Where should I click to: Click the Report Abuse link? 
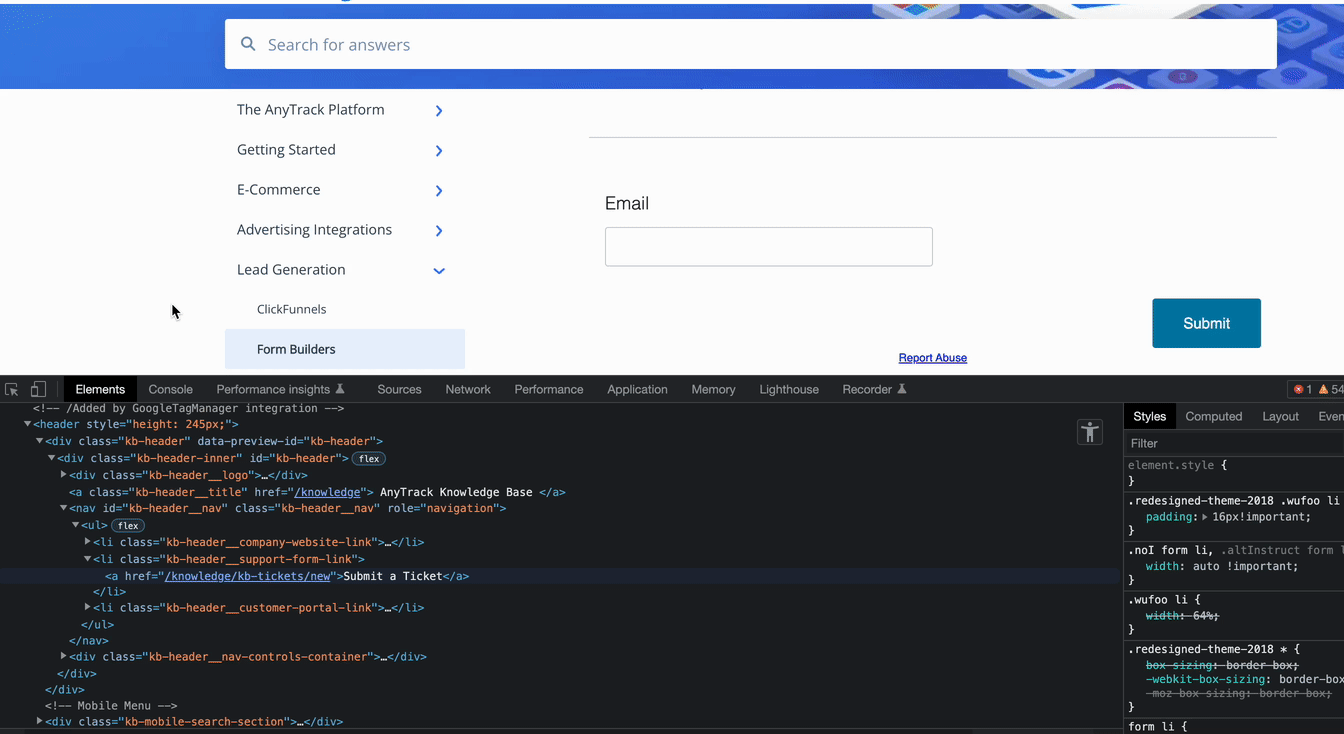(x=932, y=358)
